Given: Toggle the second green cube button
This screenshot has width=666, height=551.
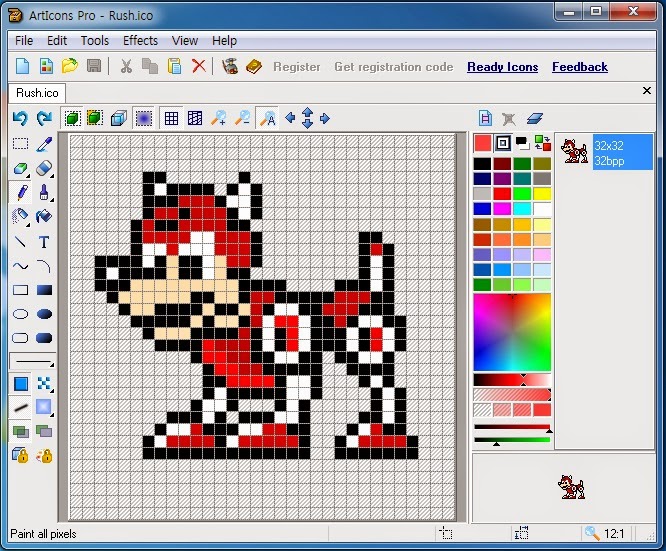Looking at the screenshot, I should pos(95,119).
